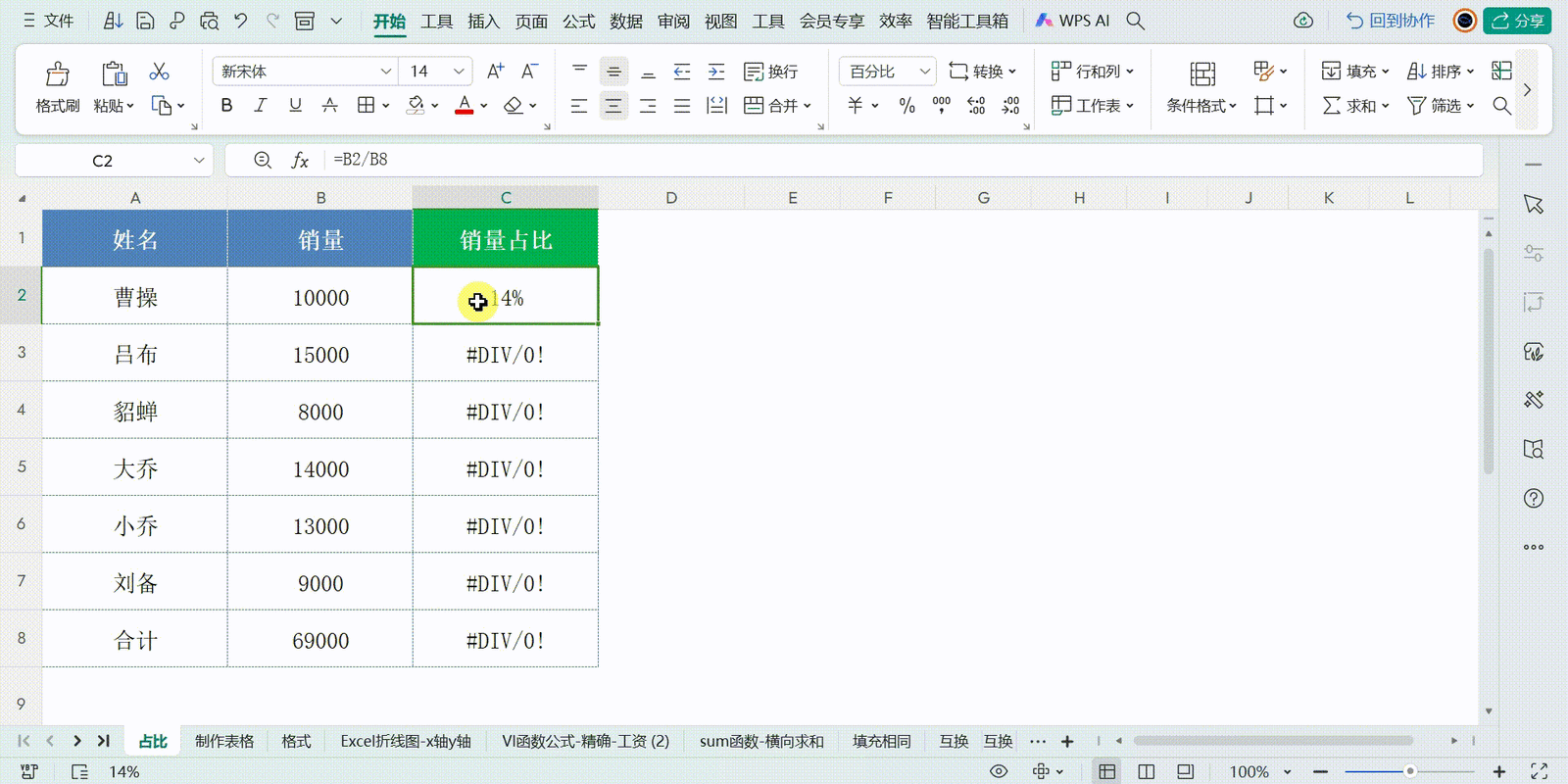Click the Share (分享) button
This screenshot has height=784, width=1568.
tap(1517, 21)
